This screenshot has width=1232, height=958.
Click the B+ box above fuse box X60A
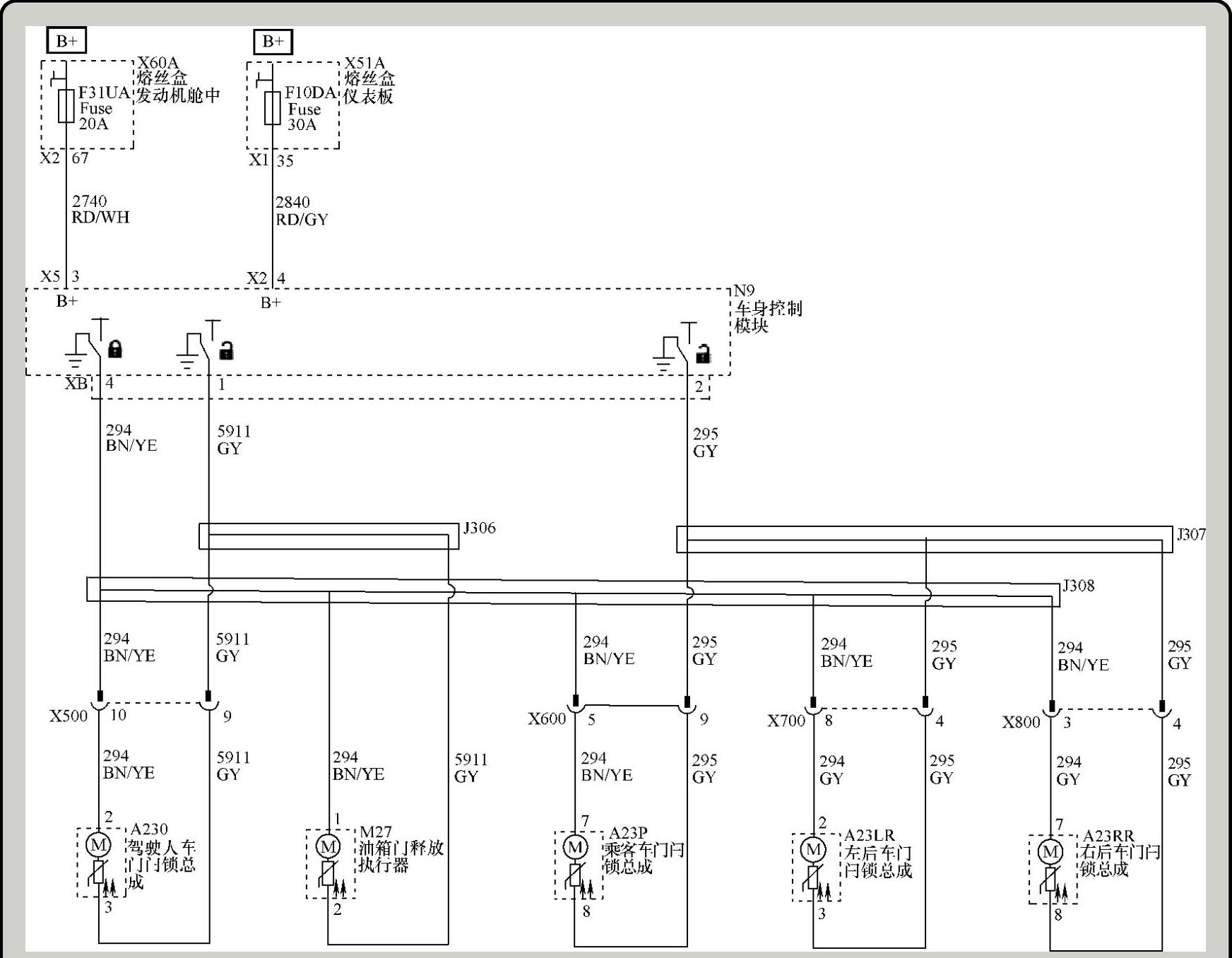tap(66, 41)
